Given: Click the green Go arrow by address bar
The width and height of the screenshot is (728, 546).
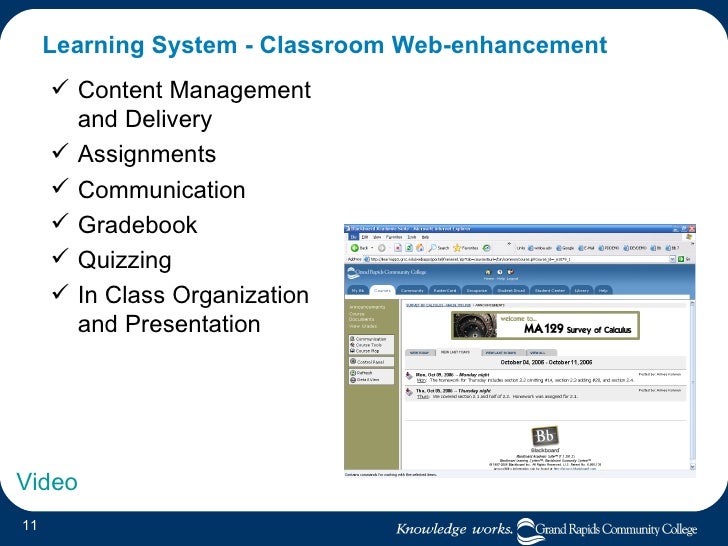Looking at the screenshot, I should (681, 259).
